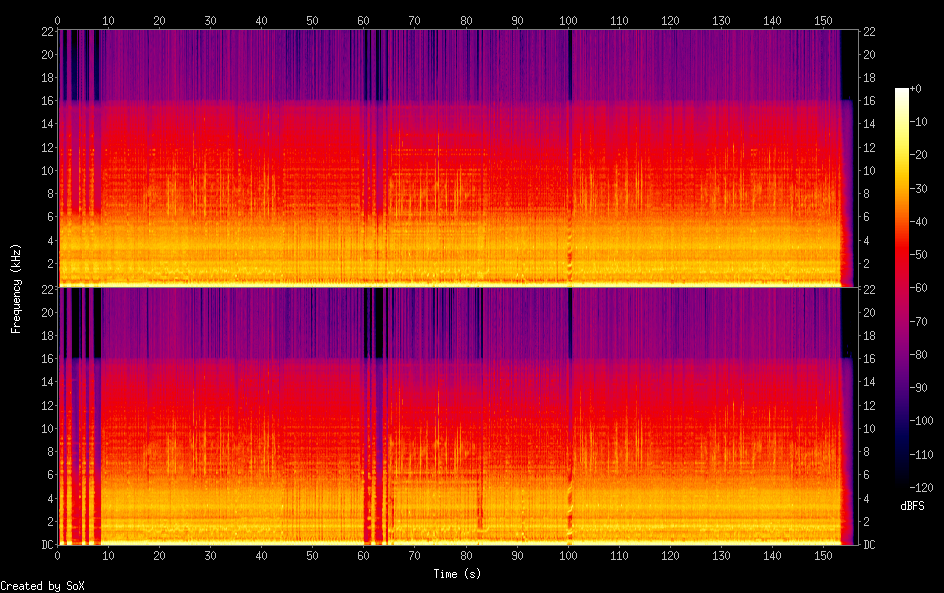Click the "-10" color scale label

coord(918,122)
